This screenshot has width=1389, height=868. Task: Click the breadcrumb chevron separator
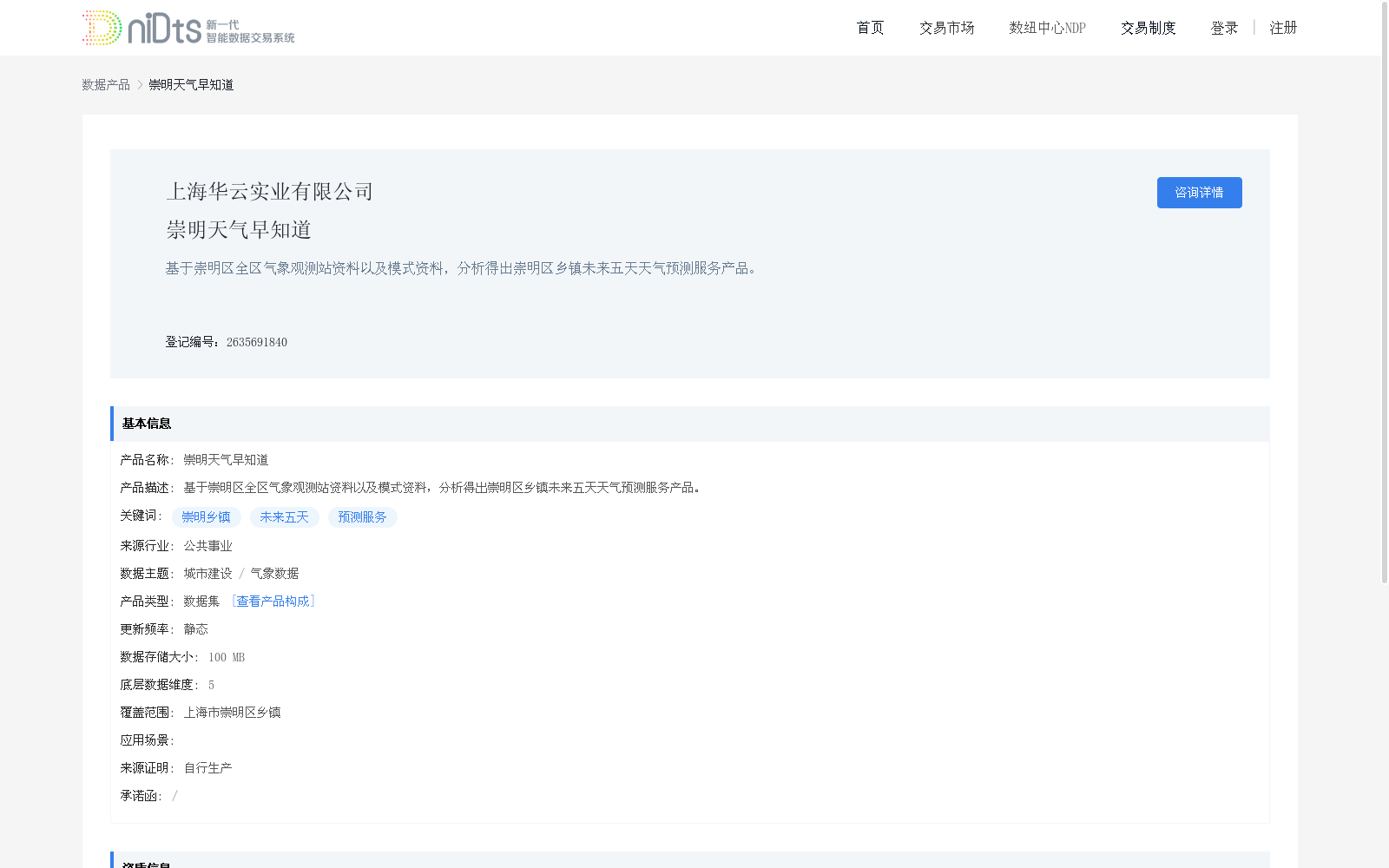click(x=140, y=84)
